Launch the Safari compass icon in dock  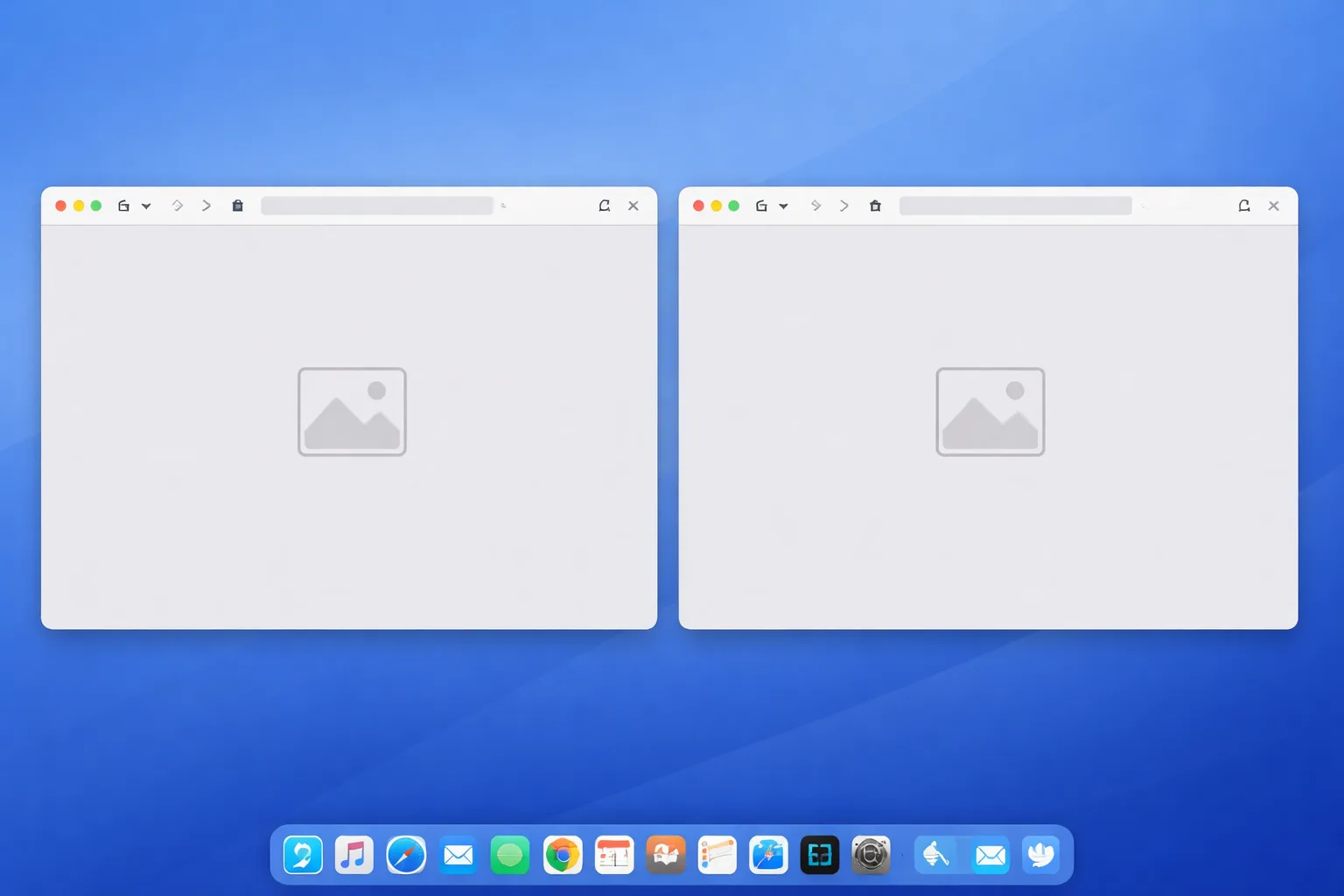pos(406,855)
